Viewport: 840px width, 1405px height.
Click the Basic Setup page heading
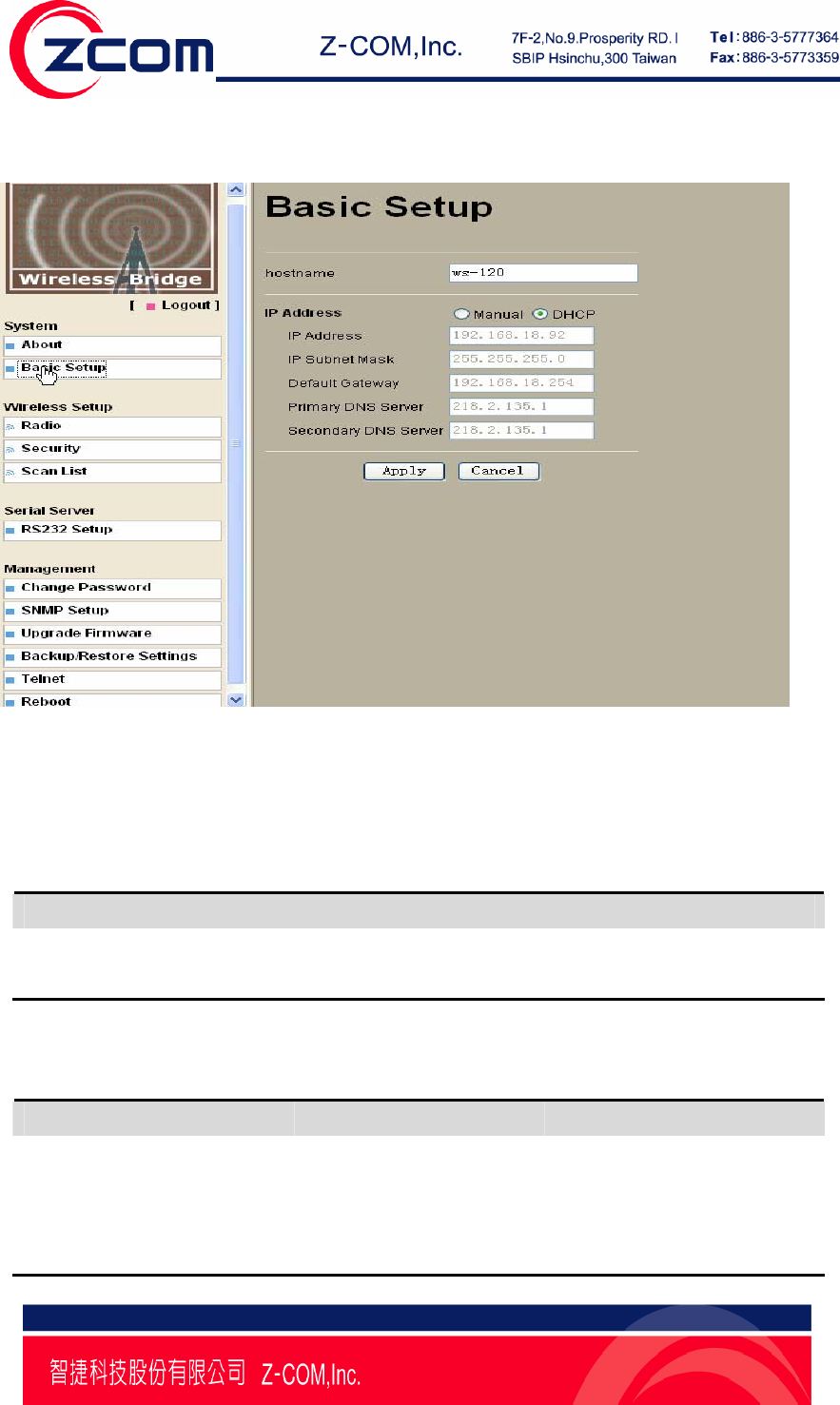pos(379,207)
